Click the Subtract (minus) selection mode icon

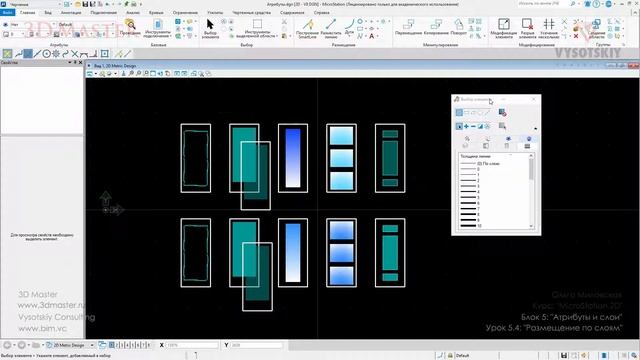473,127
